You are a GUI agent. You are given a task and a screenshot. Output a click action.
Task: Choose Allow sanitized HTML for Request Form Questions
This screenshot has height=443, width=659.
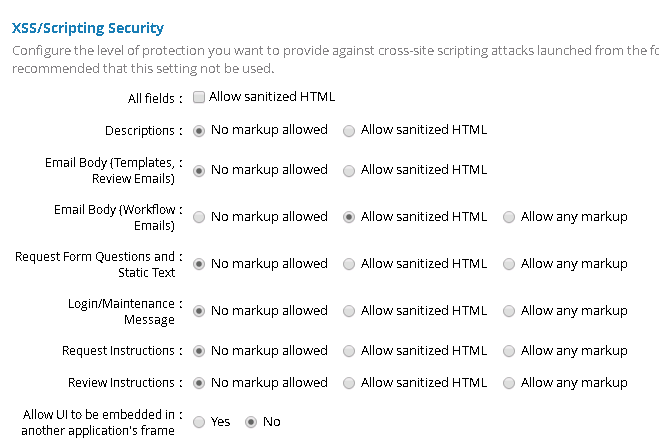pyautogui.click(x=349, y=264)
